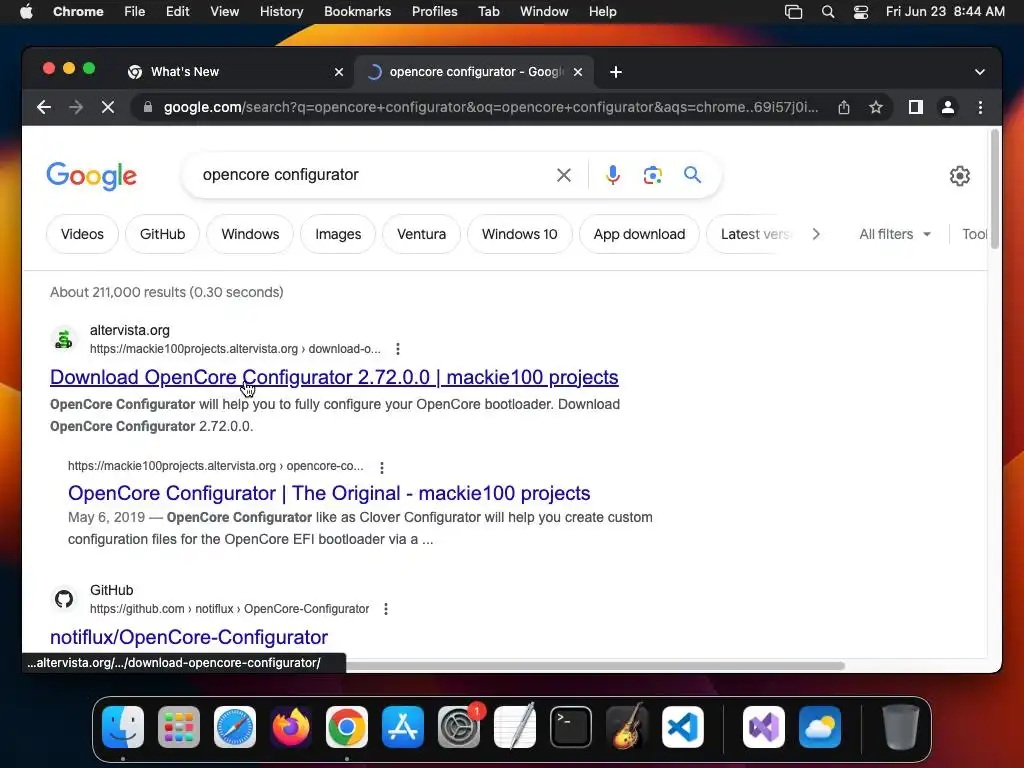Open options for GitHub notiflux result

point(386,609)
